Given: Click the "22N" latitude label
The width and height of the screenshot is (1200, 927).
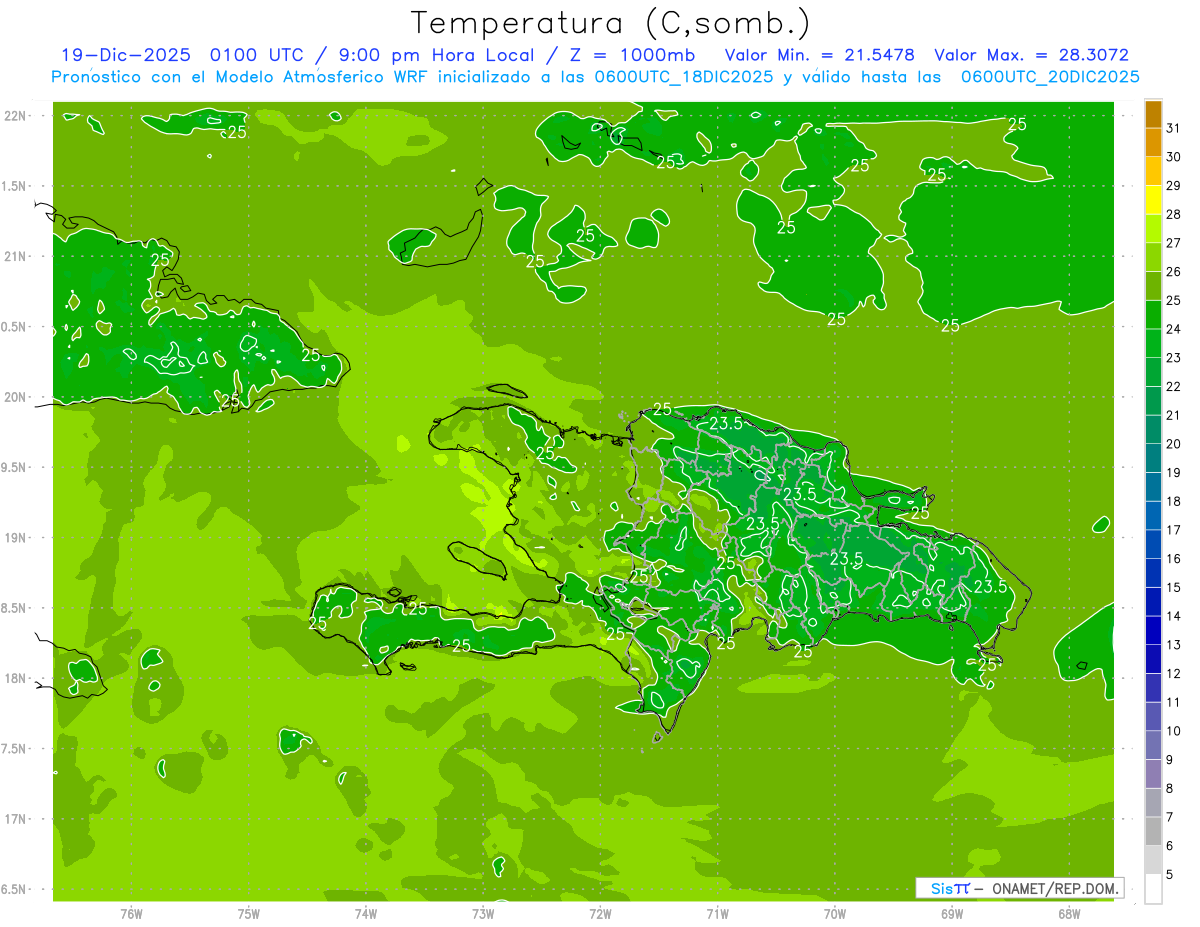Looking at the screenshot, I should pyautogui.click(x=17, y=116).
